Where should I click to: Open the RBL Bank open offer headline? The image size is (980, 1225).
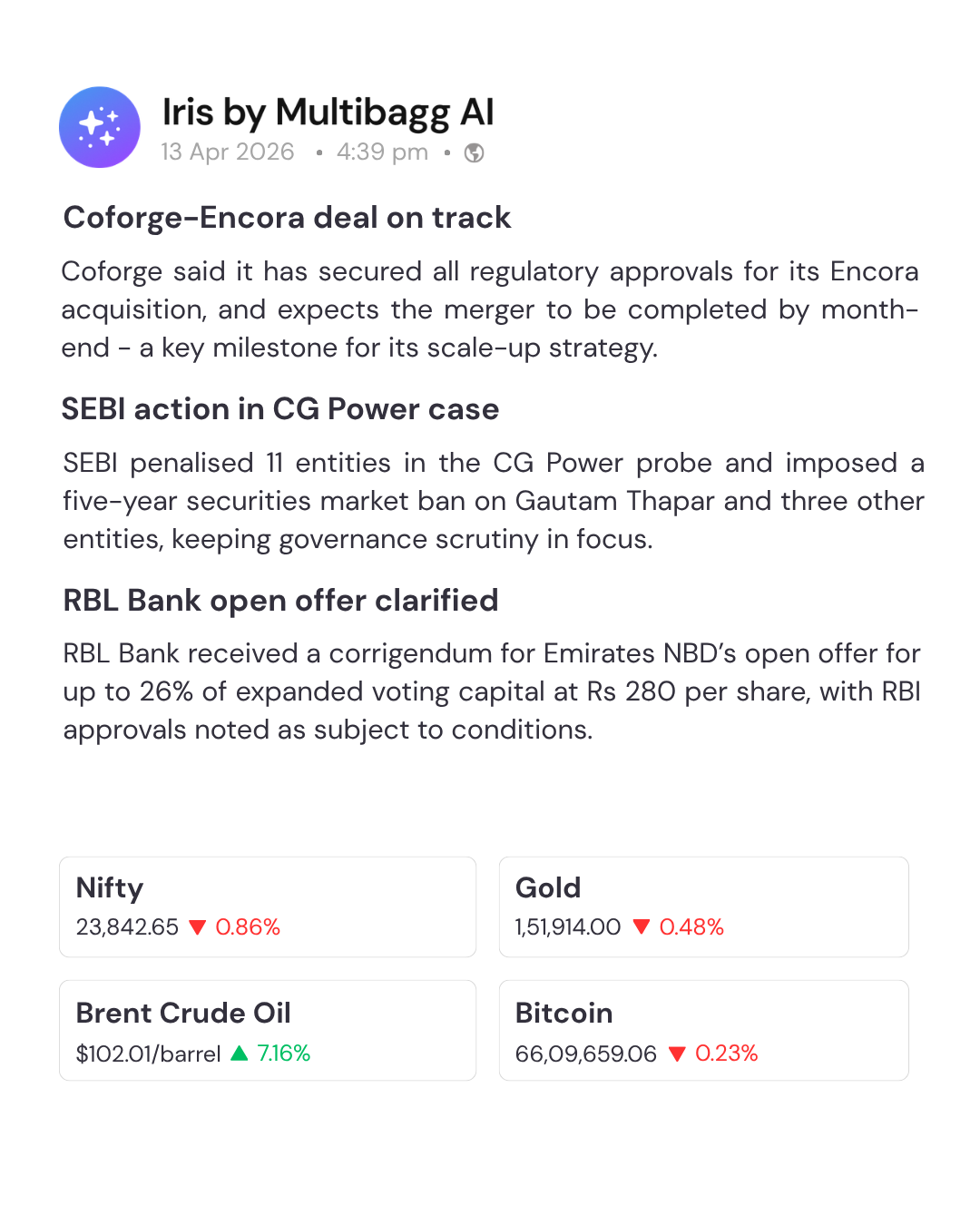pyautogui.click(x=280, y=601)
